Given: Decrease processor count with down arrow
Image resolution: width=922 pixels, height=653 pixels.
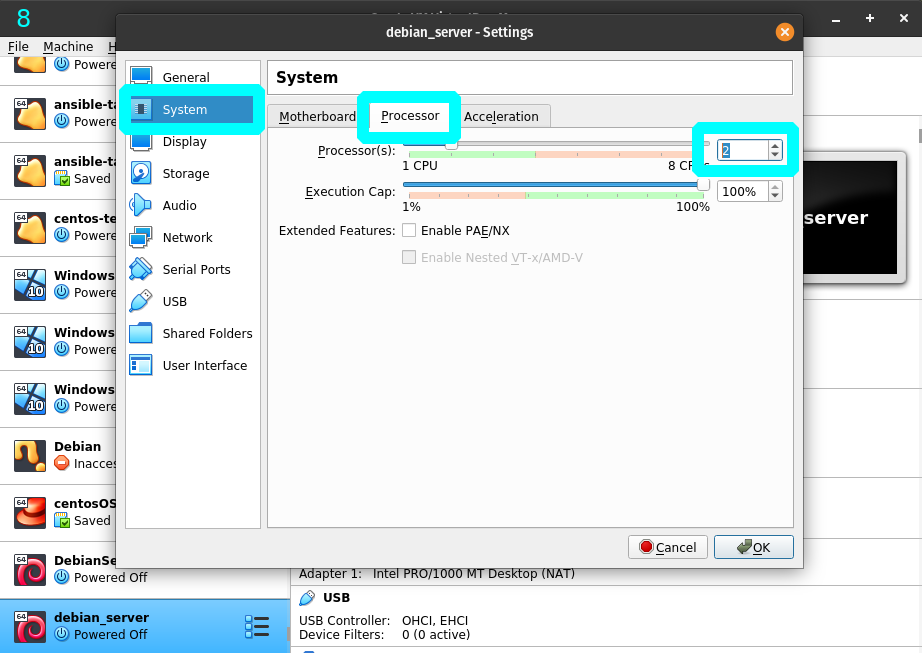Looking at the screenshot, I should point(775,155).
